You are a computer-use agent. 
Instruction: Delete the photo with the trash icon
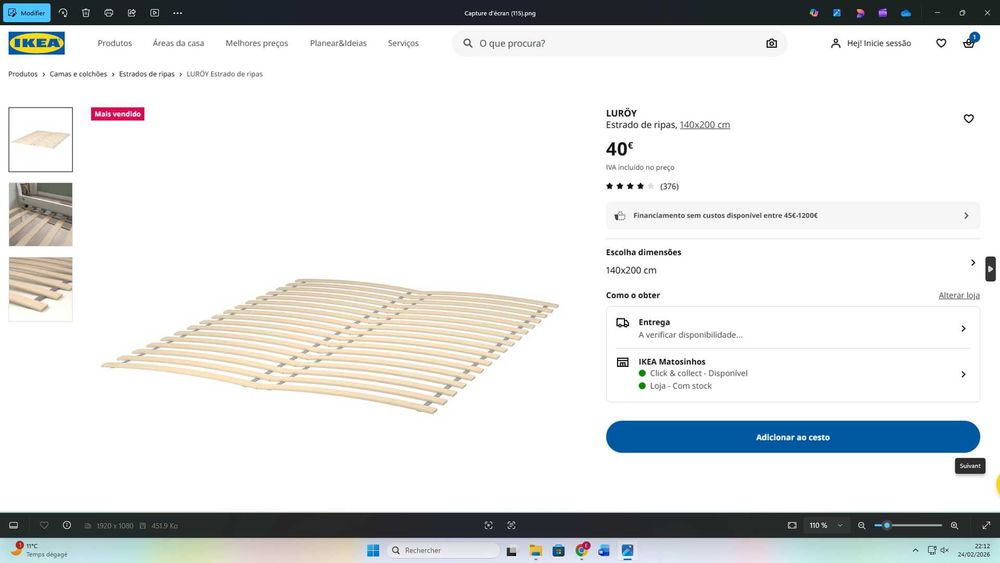86,13
